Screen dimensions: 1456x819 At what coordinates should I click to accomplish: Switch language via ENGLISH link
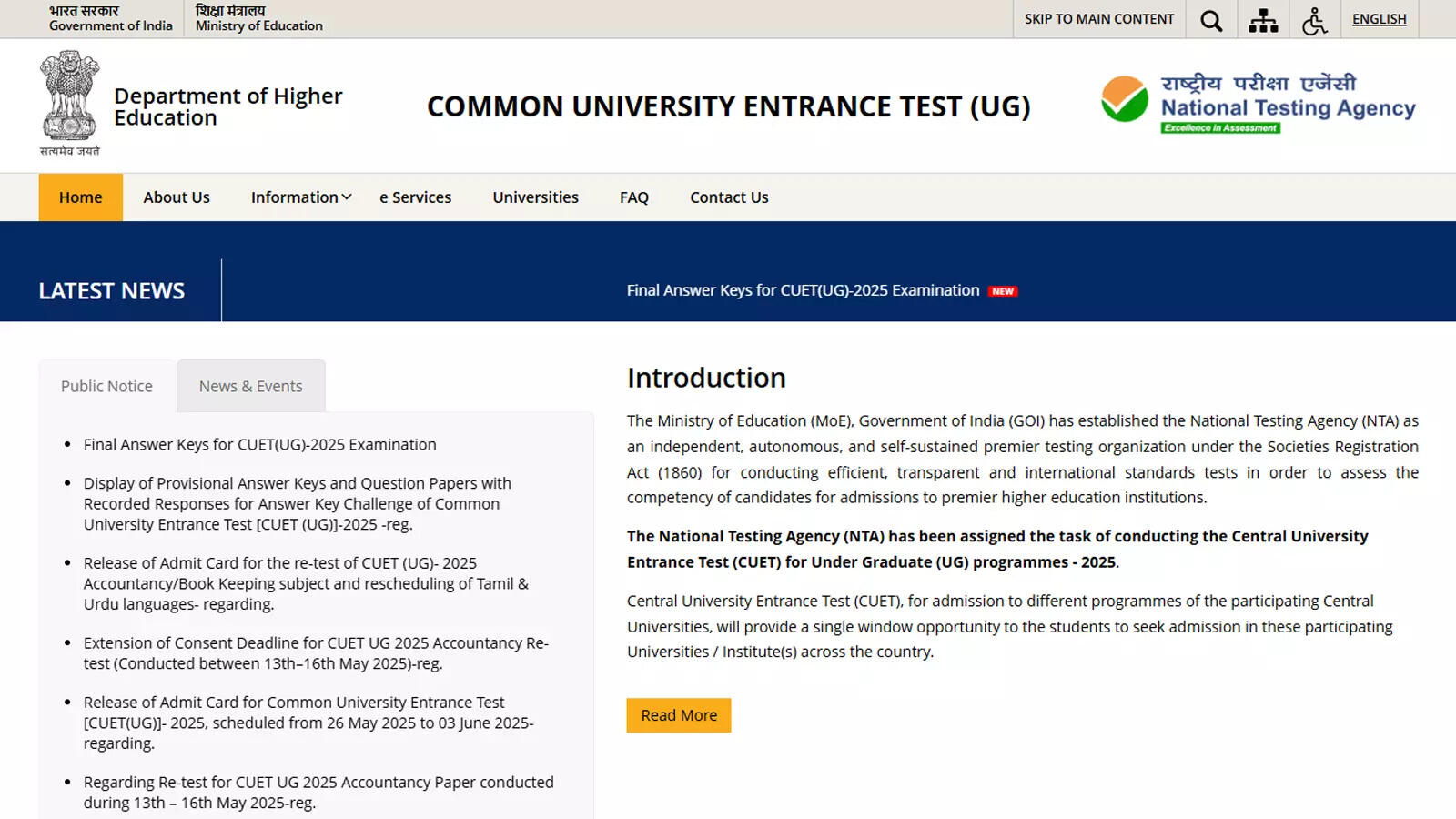coord(1379,19)
